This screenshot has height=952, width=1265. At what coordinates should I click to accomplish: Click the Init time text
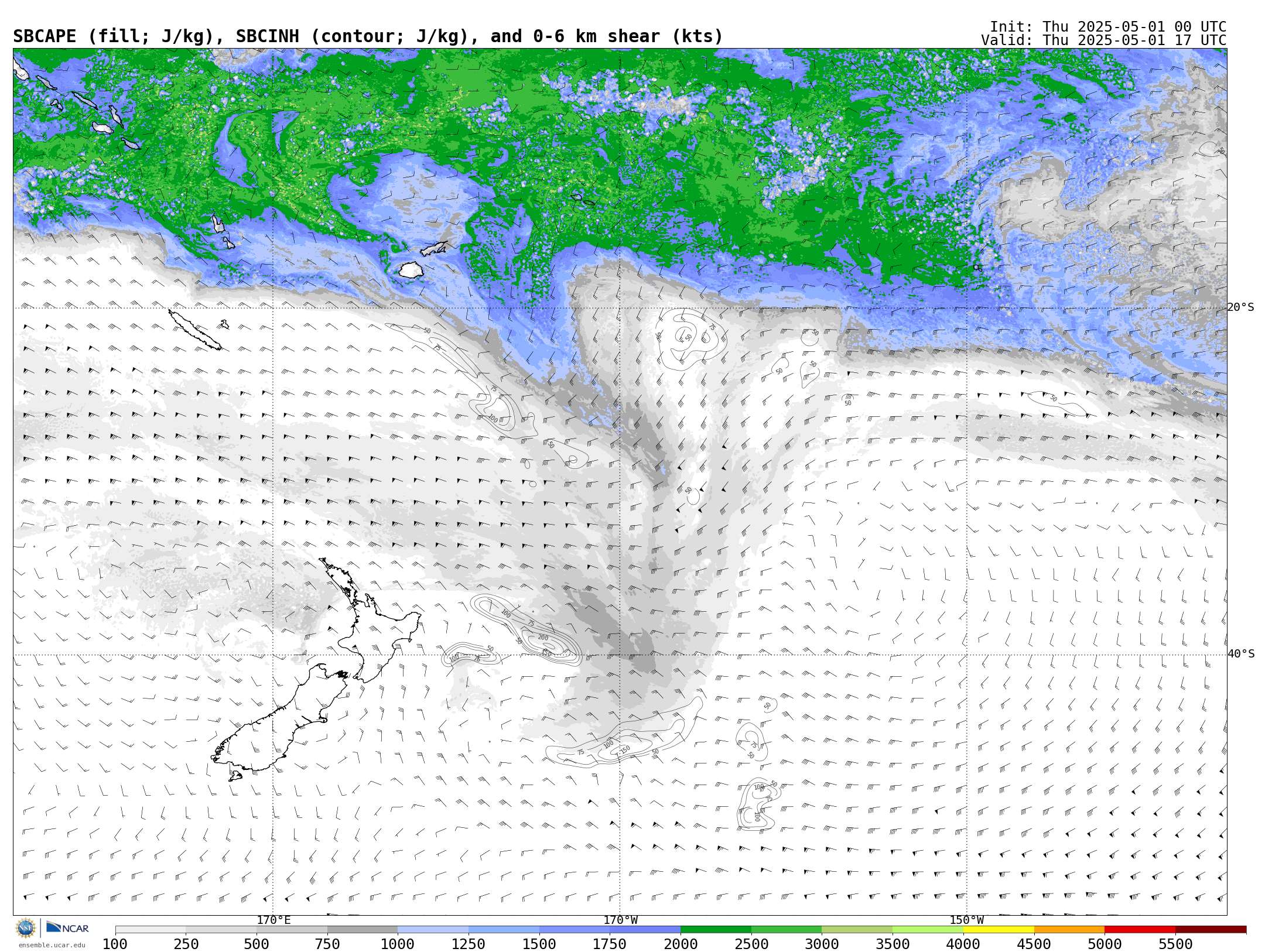coord(1108,27)
